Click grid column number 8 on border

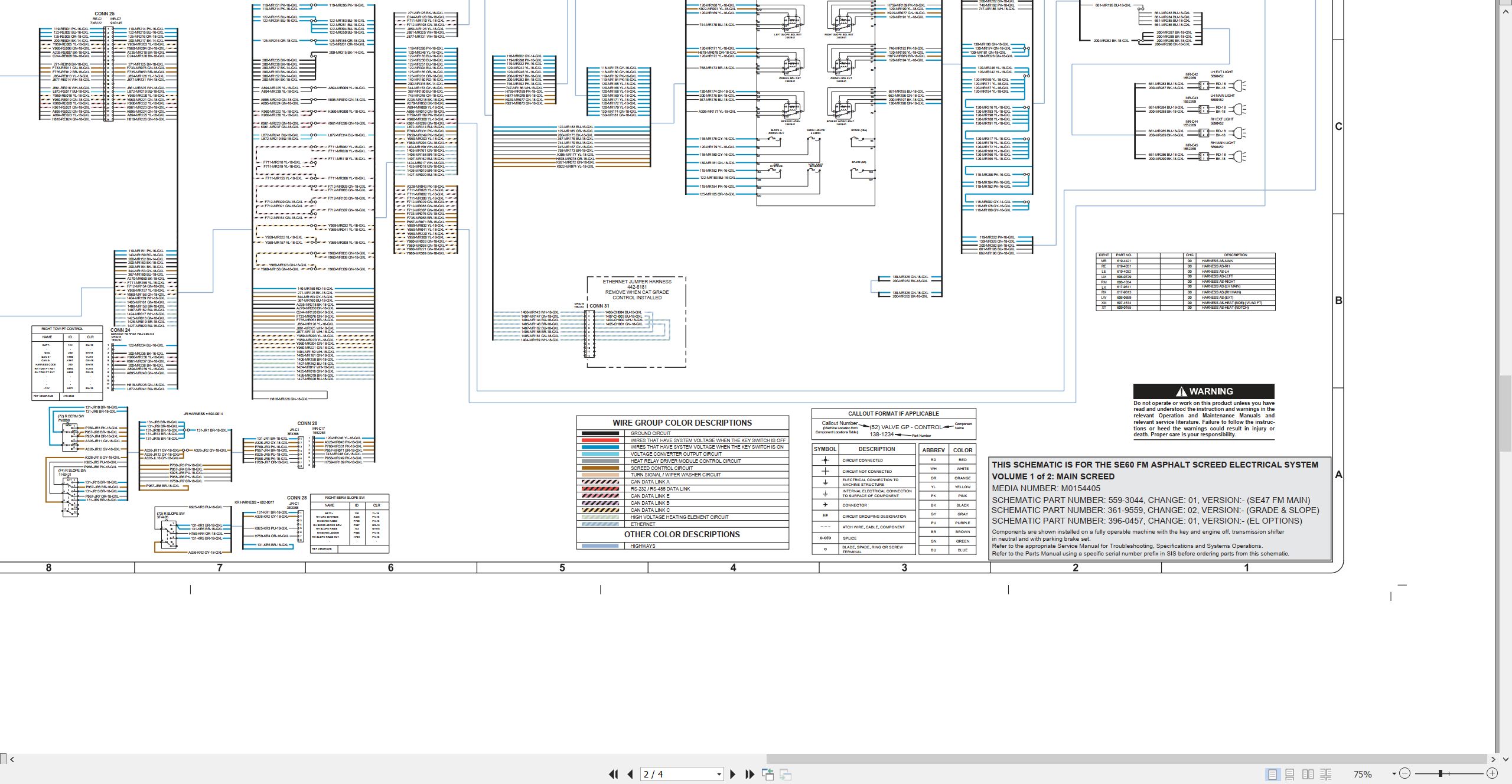click(x=48, y=567)
